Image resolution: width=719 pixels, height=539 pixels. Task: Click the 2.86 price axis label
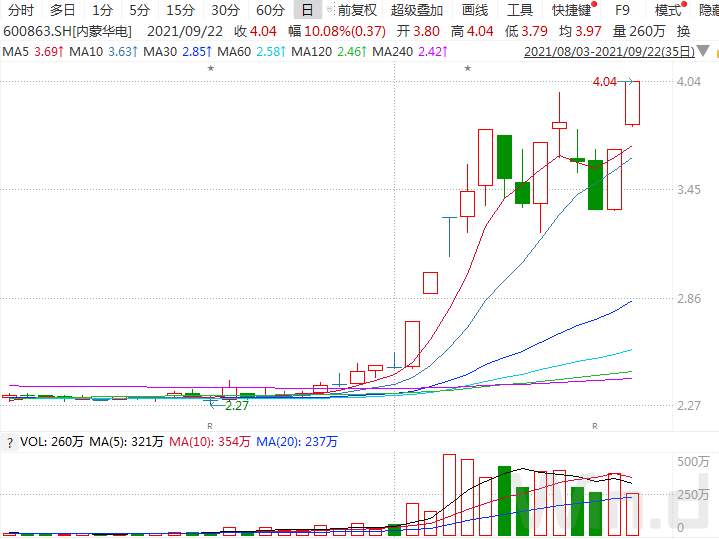(689, 299)
